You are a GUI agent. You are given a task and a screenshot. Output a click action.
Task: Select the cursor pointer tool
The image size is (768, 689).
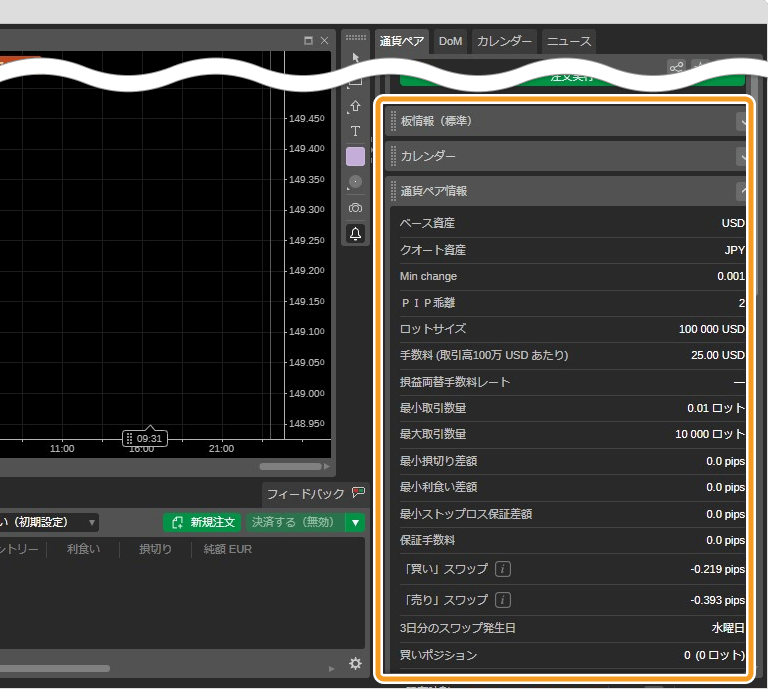[x=356, y=57]
